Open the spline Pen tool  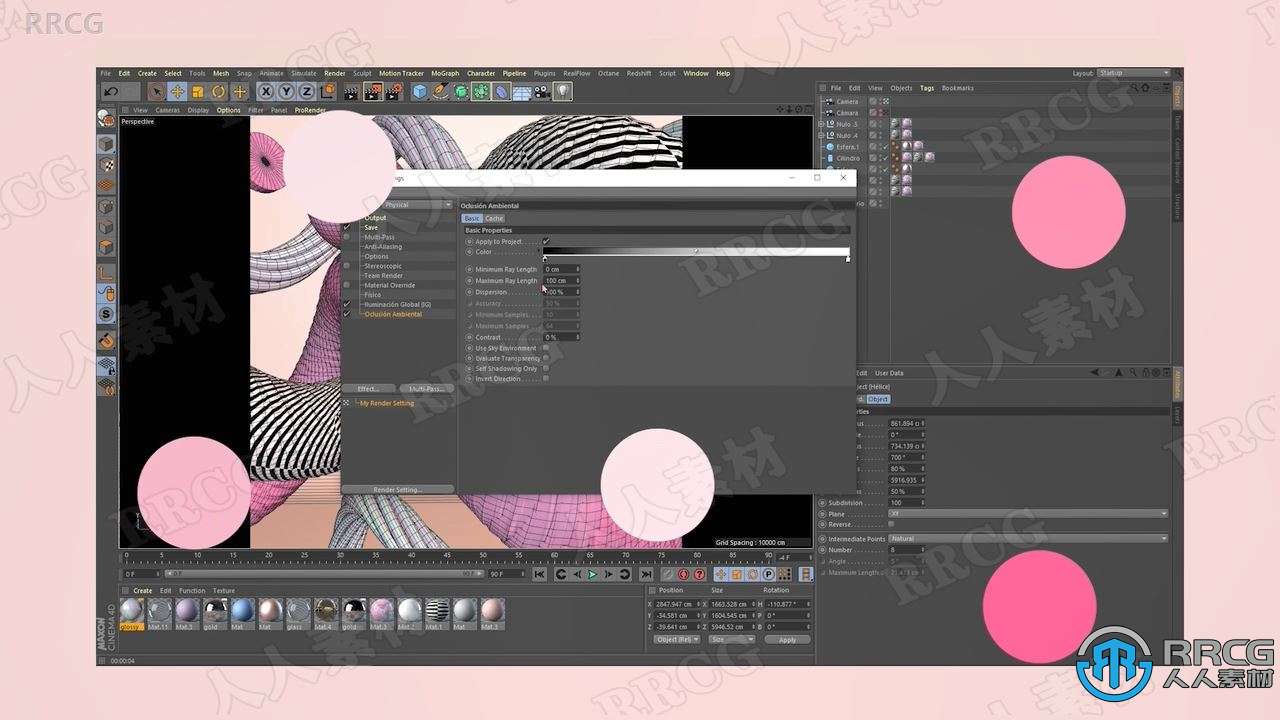(441, 92)
